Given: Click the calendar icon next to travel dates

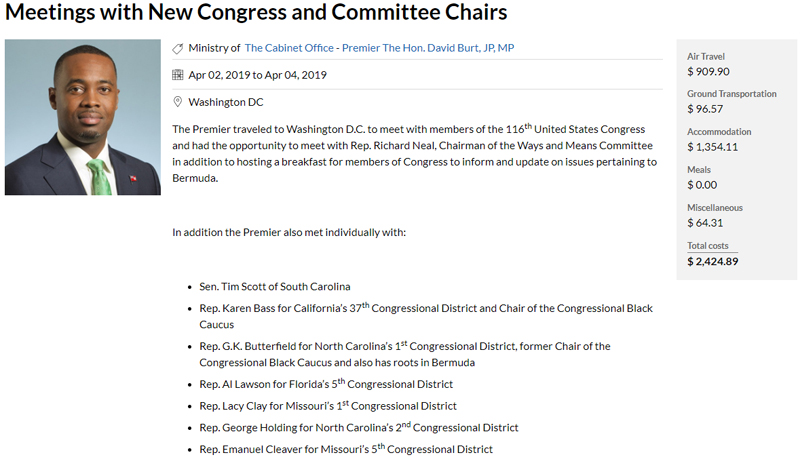Looking at the screenshot, I should 178,75.
